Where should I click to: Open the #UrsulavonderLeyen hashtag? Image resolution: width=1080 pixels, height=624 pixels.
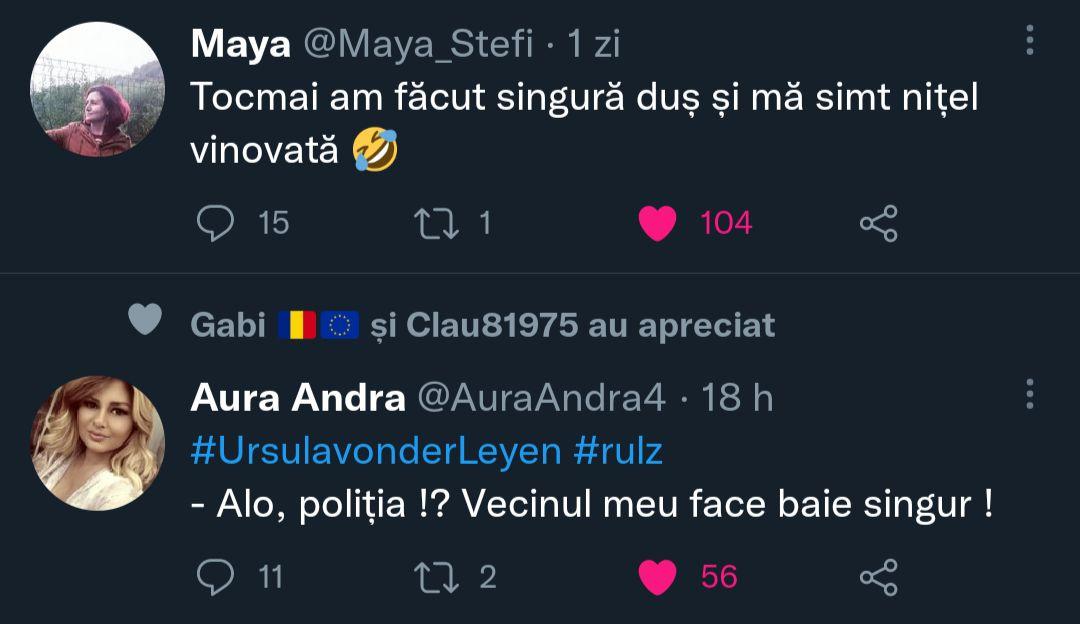pyautogui.click(x=375, y=451)
